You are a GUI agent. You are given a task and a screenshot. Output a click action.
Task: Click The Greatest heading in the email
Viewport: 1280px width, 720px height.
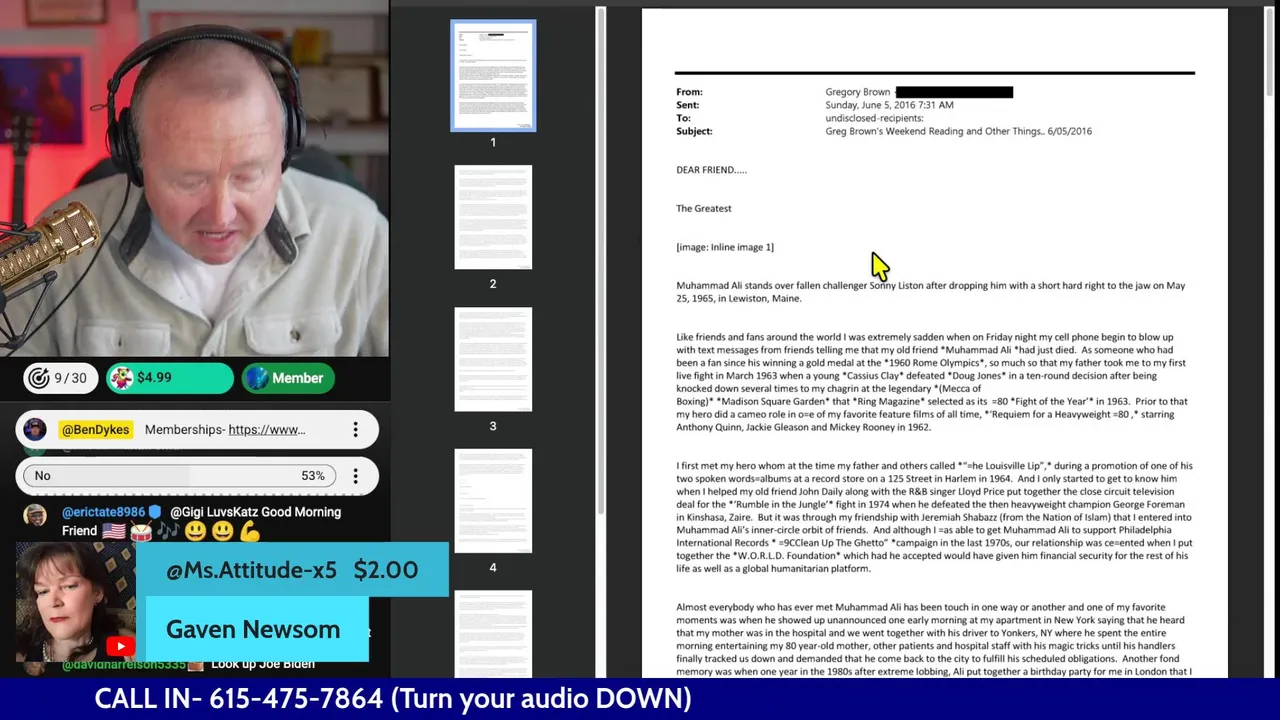click(x=704, y=208)
